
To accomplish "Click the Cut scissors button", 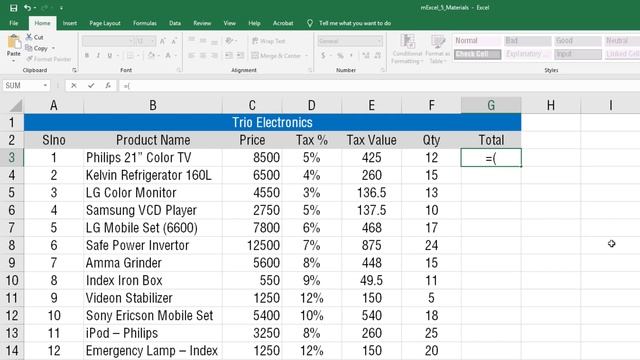I will tap(35, 37).
